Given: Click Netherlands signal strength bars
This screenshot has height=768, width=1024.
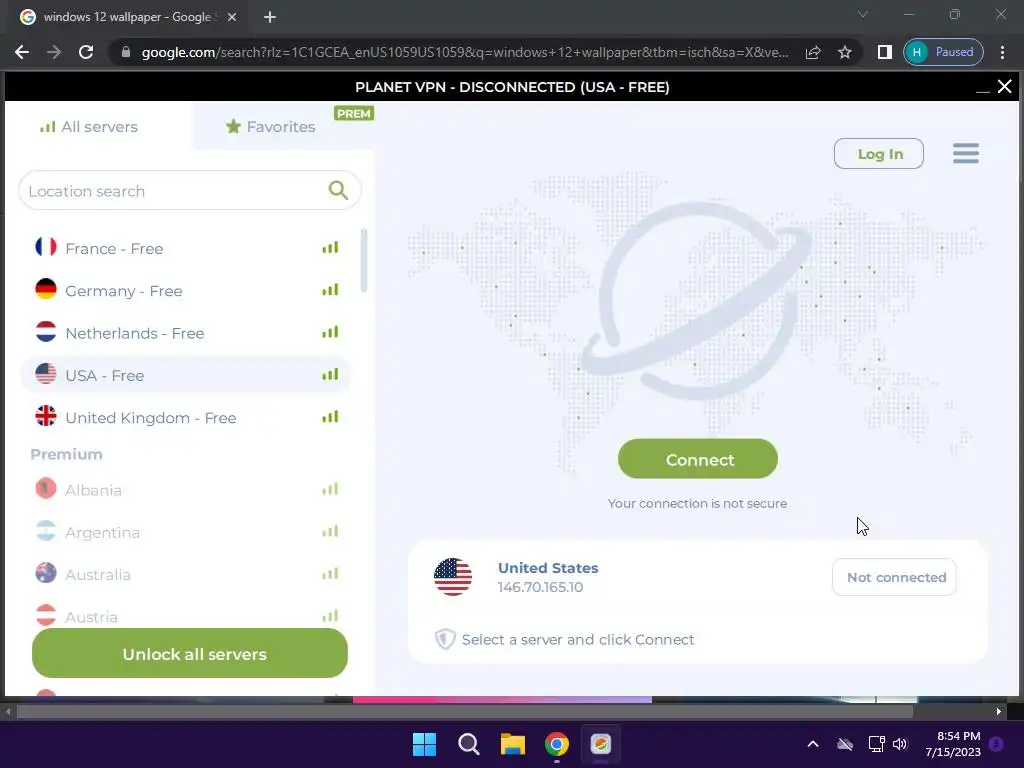Looking at the screenshot, I should tap(330, 332).
